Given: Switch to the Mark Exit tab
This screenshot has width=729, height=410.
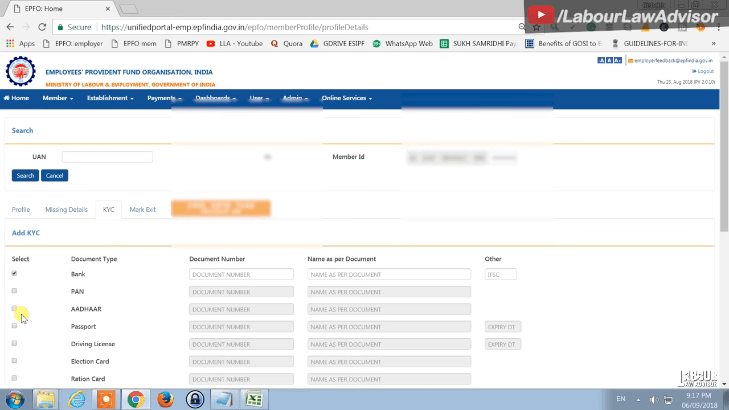Looking at the screenshot, I should click(142, 210).
